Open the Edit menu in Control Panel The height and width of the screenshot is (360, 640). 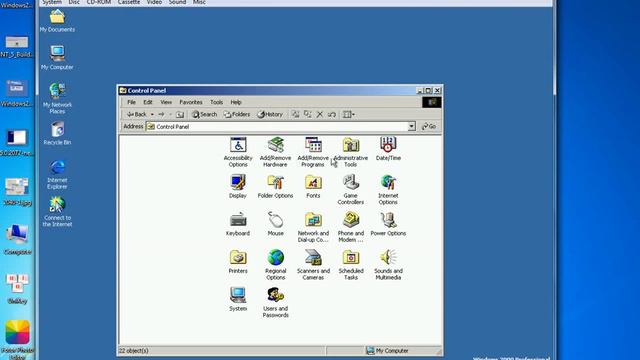(x=148, y=102)
